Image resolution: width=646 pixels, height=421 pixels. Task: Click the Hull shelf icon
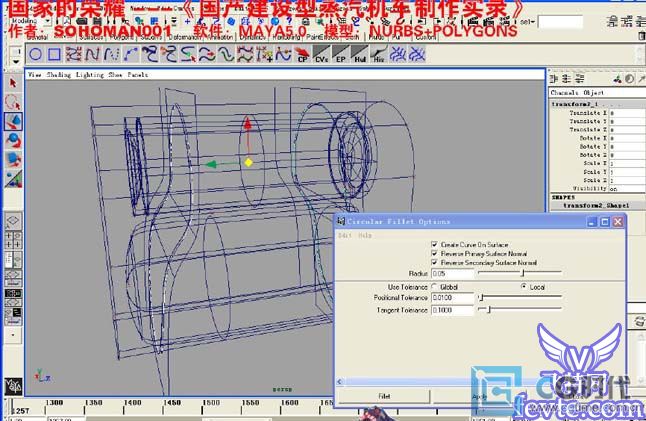360,54
